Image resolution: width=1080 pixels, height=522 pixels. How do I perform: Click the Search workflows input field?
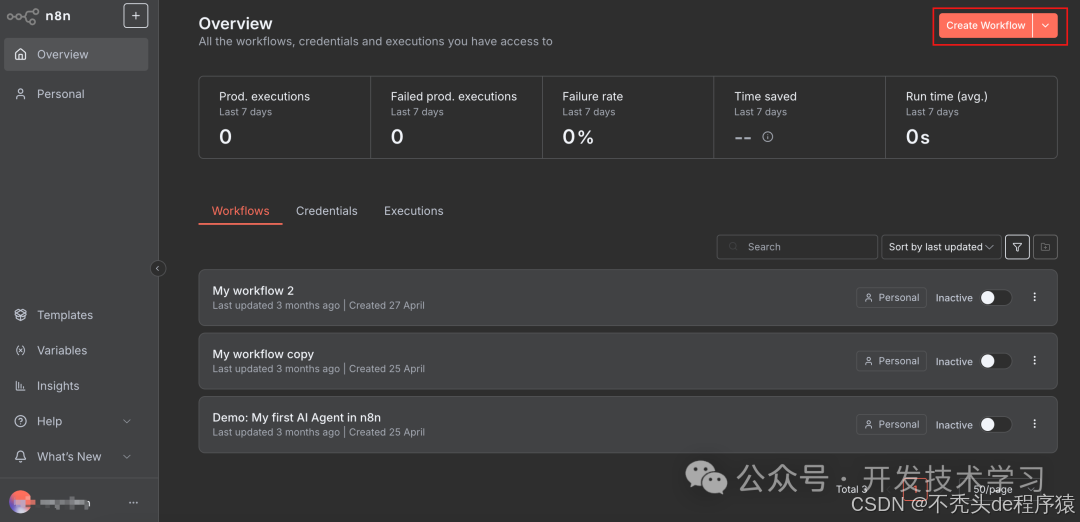pos(797,247)
